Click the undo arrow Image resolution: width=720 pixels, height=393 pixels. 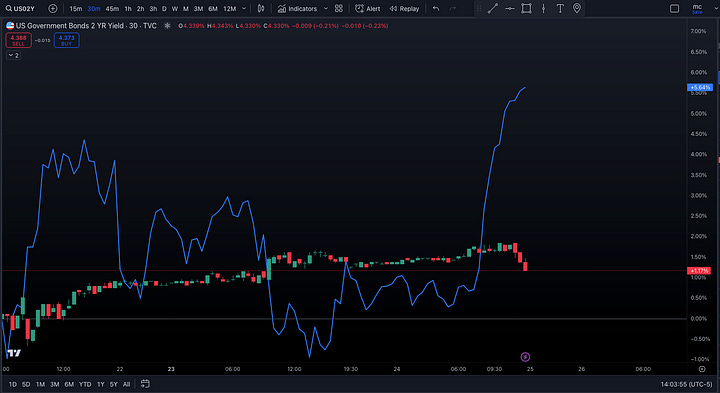point(436,8)
